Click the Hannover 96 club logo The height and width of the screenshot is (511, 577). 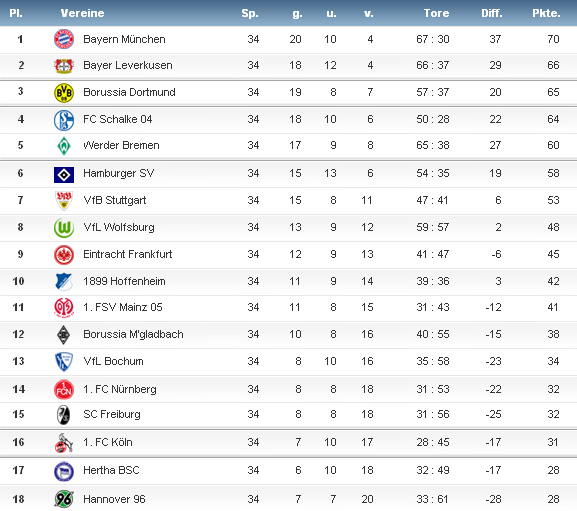point(64,499)
